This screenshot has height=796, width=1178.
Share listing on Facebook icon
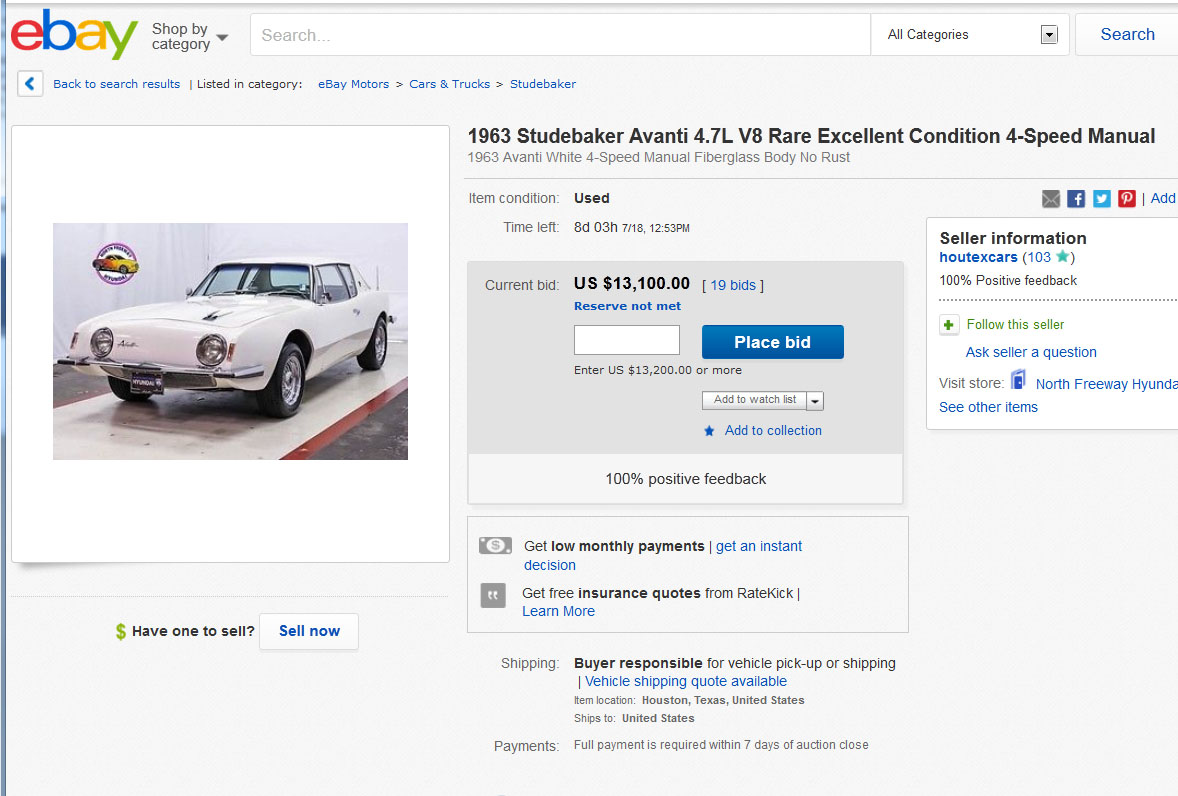point(1076,199)
